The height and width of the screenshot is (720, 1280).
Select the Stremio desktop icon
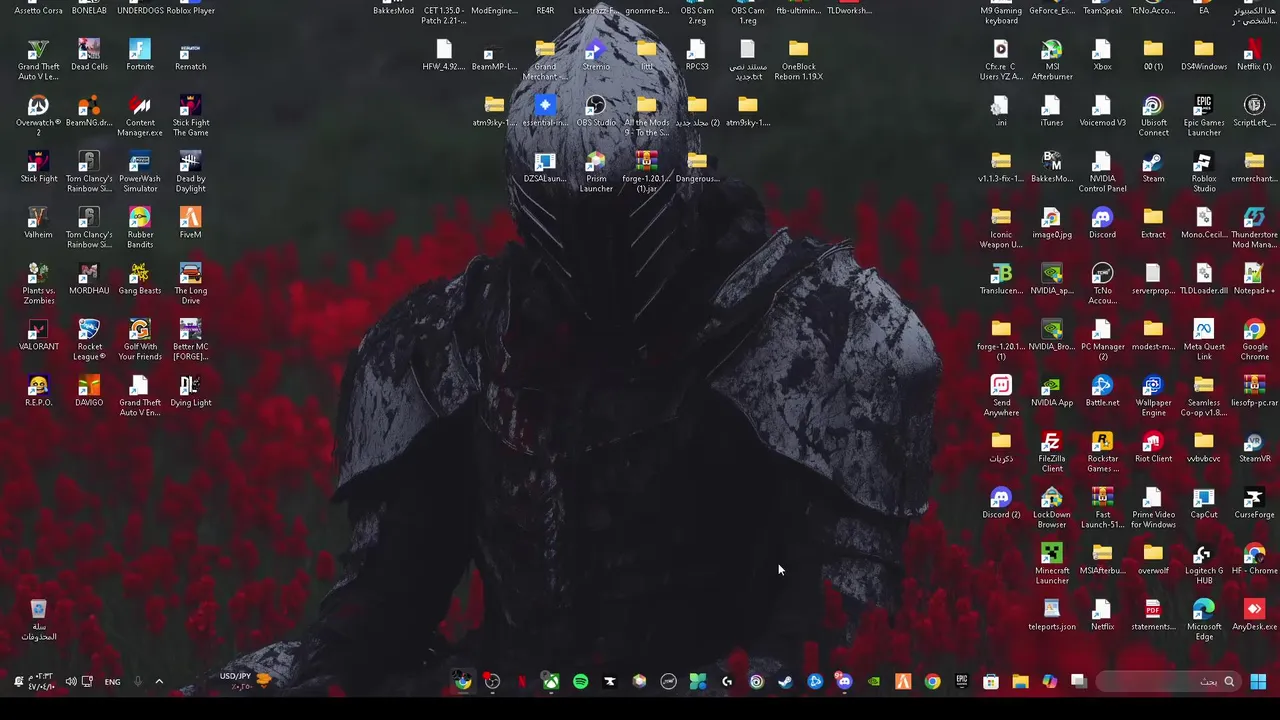coord(596,55)
